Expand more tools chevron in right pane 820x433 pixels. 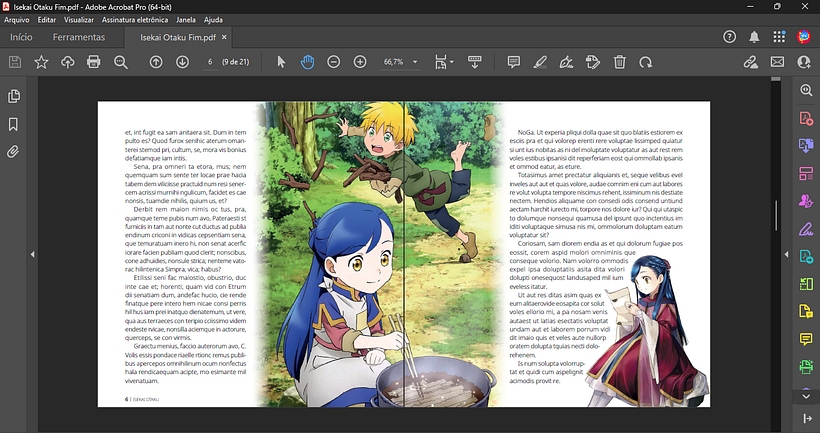point(806,396)
